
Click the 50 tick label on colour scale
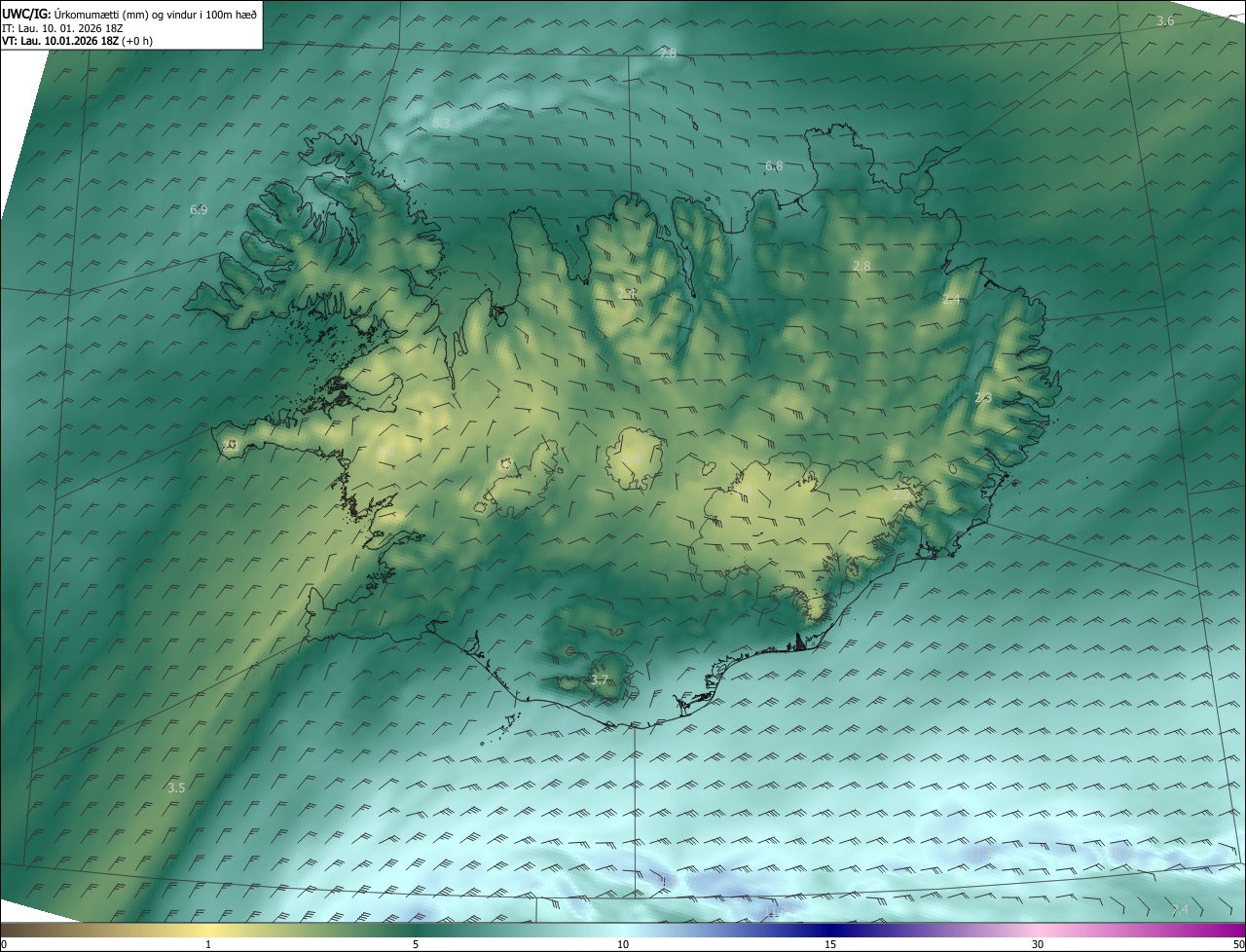1238,944
